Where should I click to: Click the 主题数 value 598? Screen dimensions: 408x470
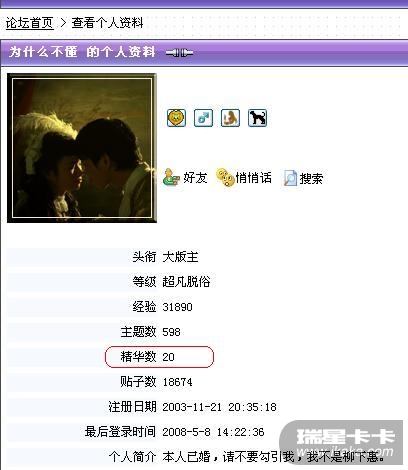(x=171, y=332)
